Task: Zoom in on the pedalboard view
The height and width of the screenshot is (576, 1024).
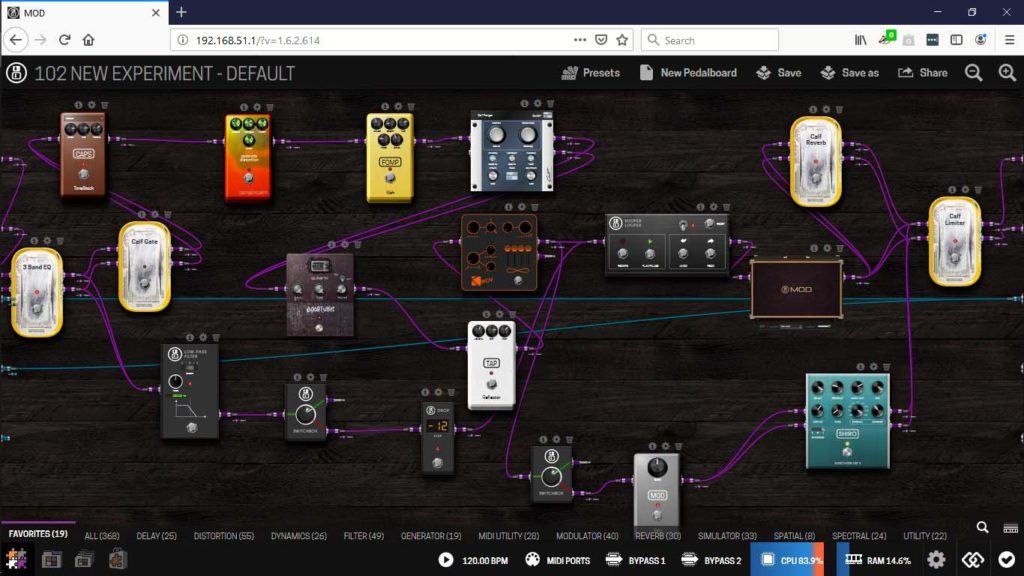Action: coord(1007,73)
